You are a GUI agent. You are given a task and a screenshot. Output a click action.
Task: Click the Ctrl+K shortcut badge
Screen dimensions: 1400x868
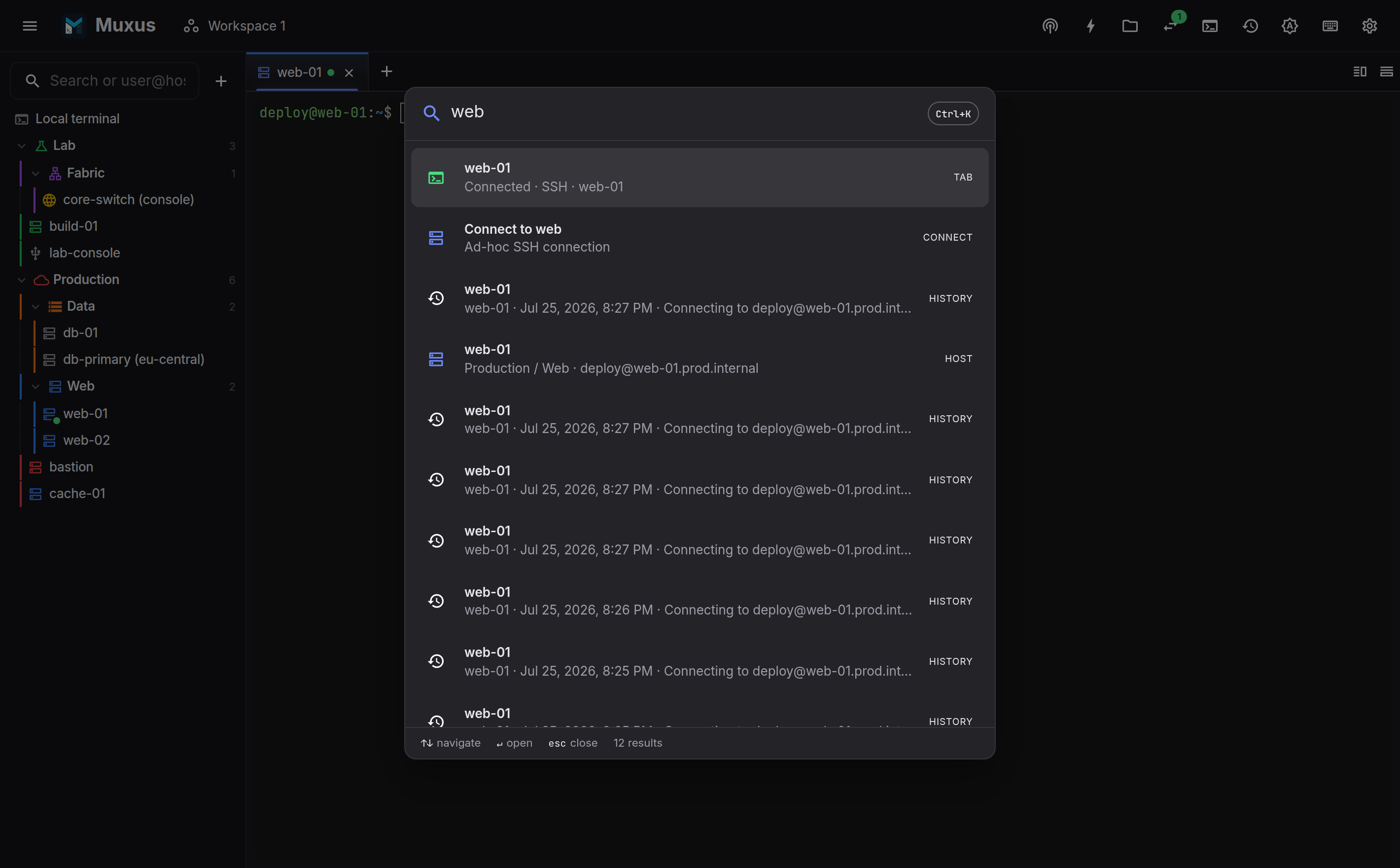[x=953, y=113]
